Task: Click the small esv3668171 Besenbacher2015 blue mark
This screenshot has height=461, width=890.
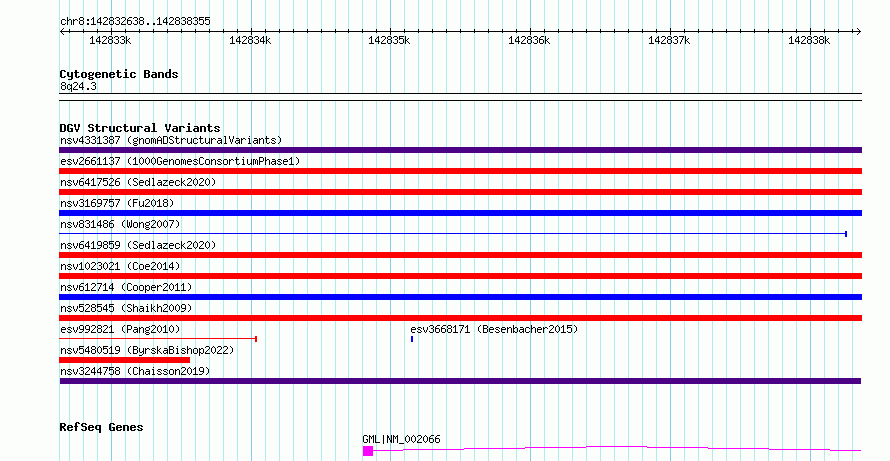Action: [412, 339]
